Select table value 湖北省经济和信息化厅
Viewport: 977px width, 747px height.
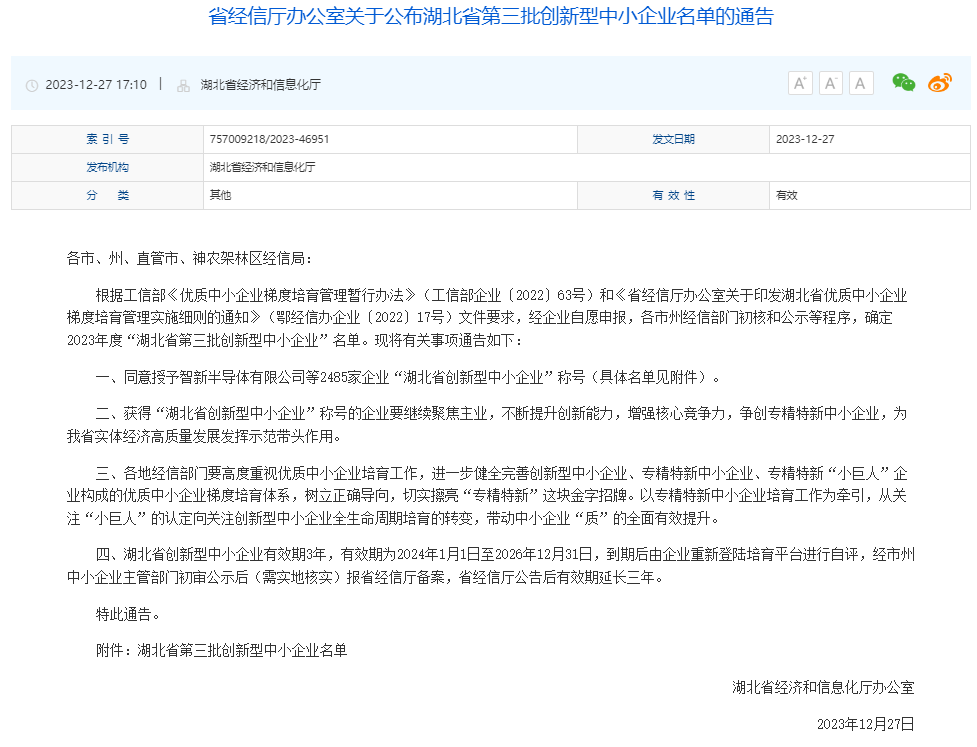[x=262, y=167]
